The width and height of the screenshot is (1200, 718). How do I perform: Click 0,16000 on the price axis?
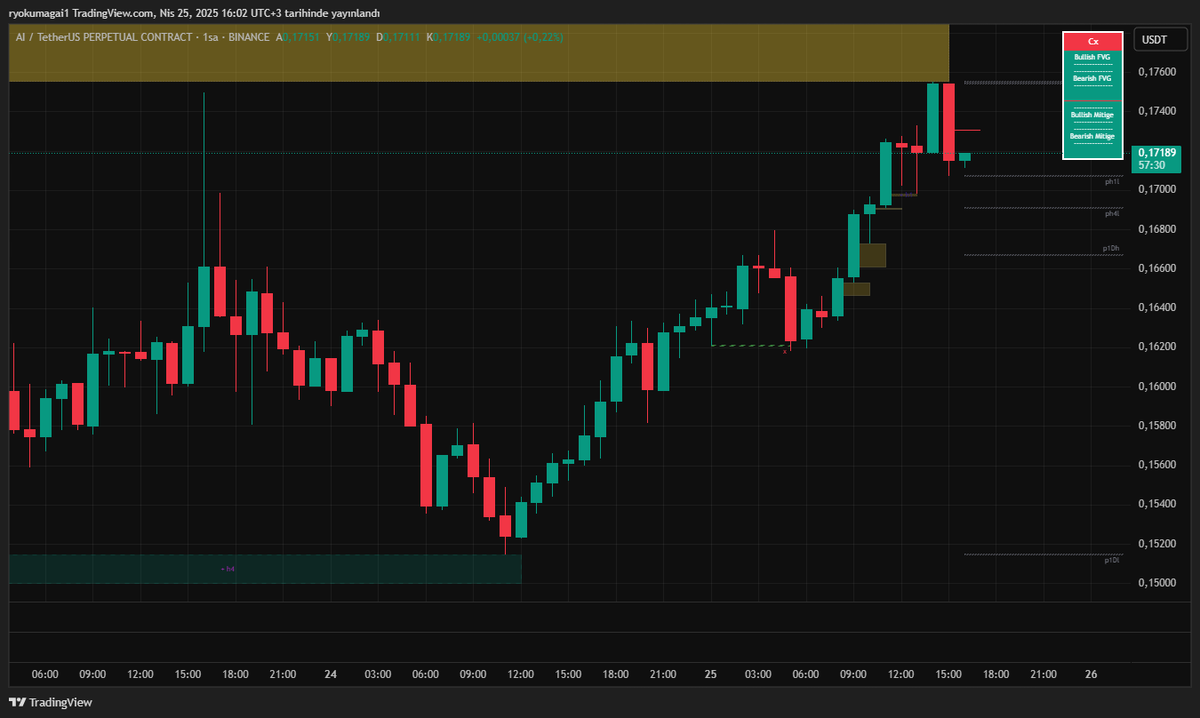pos(1157,387)
